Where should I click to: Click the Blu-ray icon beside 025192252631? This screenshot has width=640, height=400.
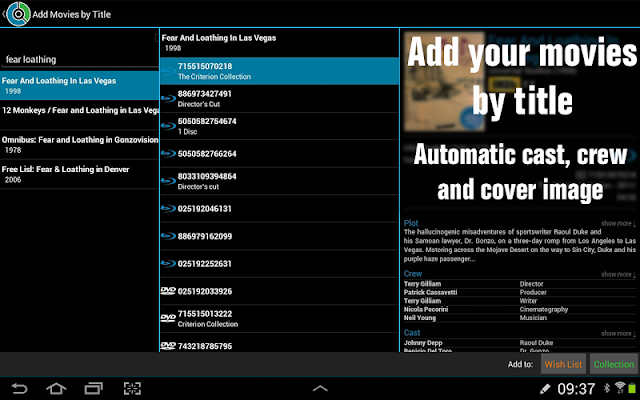pyautogui.click(x=168, y=264)
